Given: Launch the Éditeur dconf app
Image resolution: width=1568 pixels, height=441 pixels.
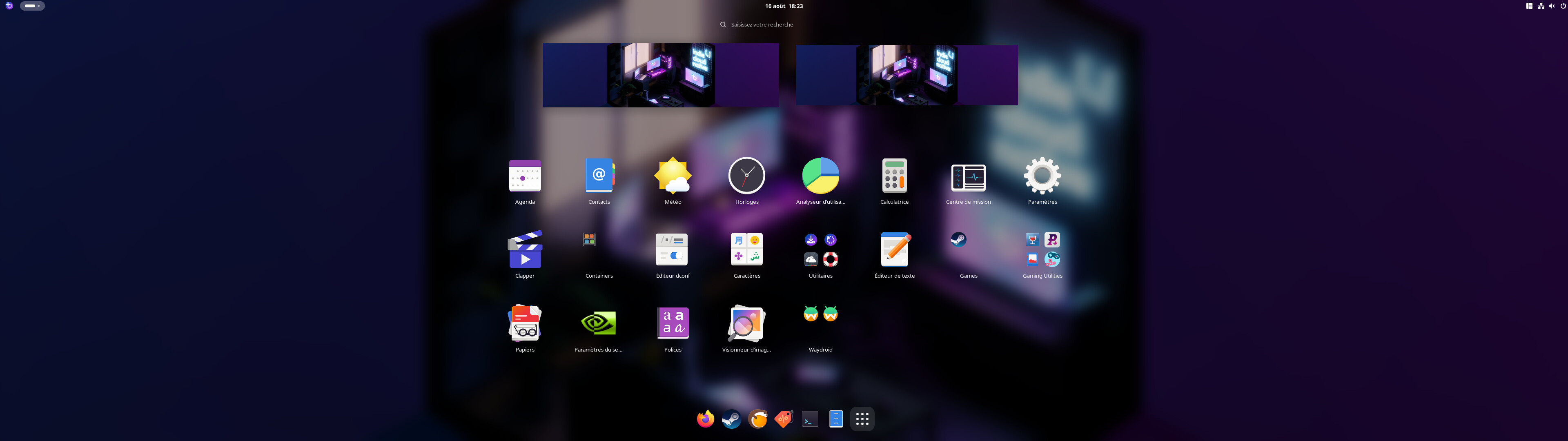Looking at the screenshot, I should (x=672, y=250).
